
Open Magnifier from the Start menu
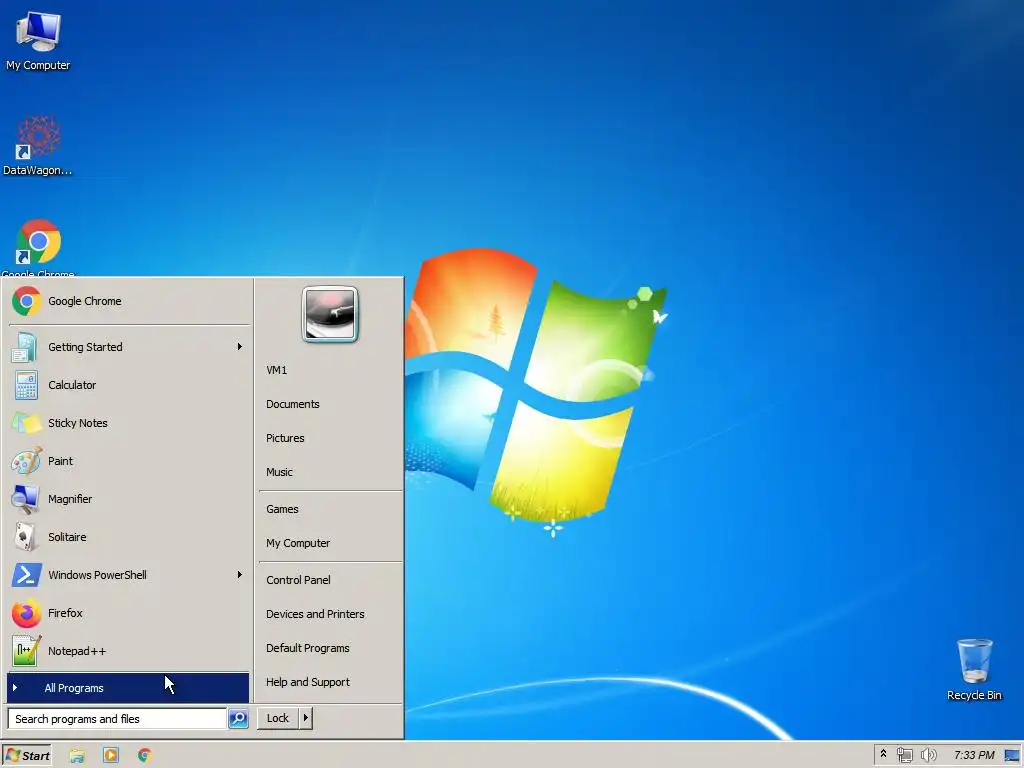click(129, 499)
